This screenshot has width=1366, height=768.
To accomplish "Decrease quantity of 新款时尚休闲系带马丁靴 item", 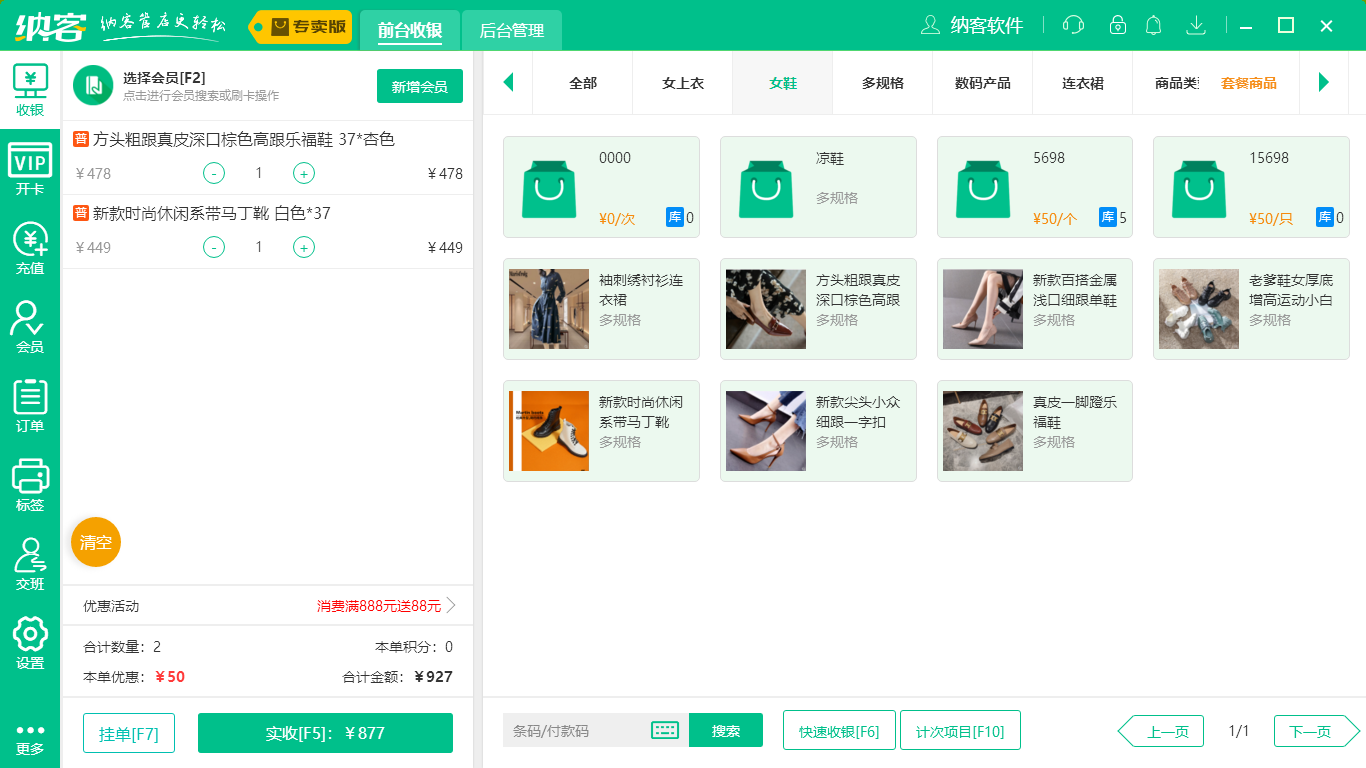I will pos(214,247).
